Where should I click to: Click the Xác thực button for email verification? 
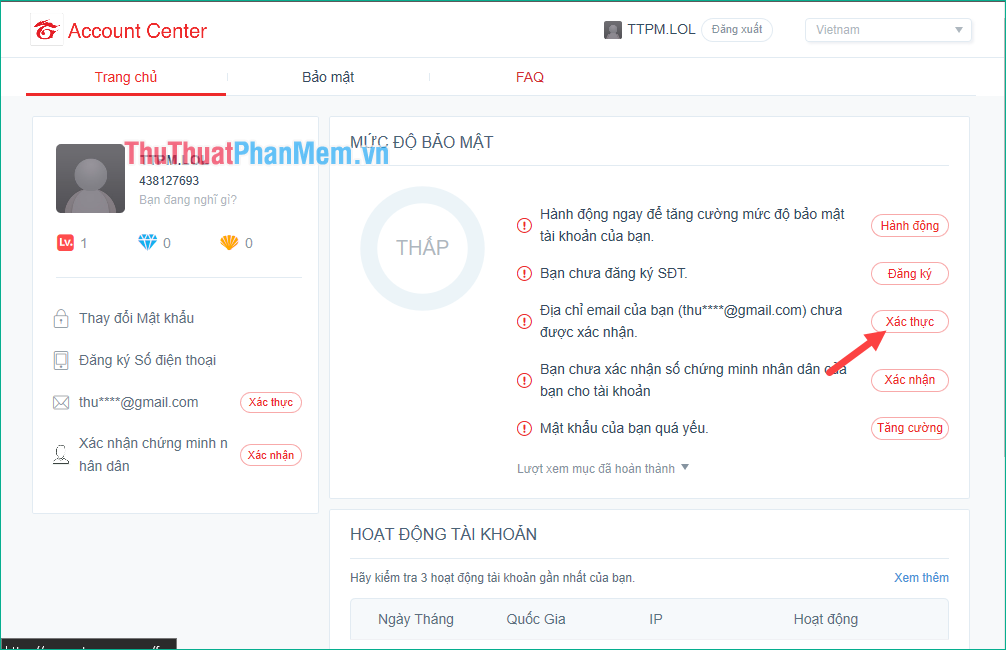click(x=909, y=321)
